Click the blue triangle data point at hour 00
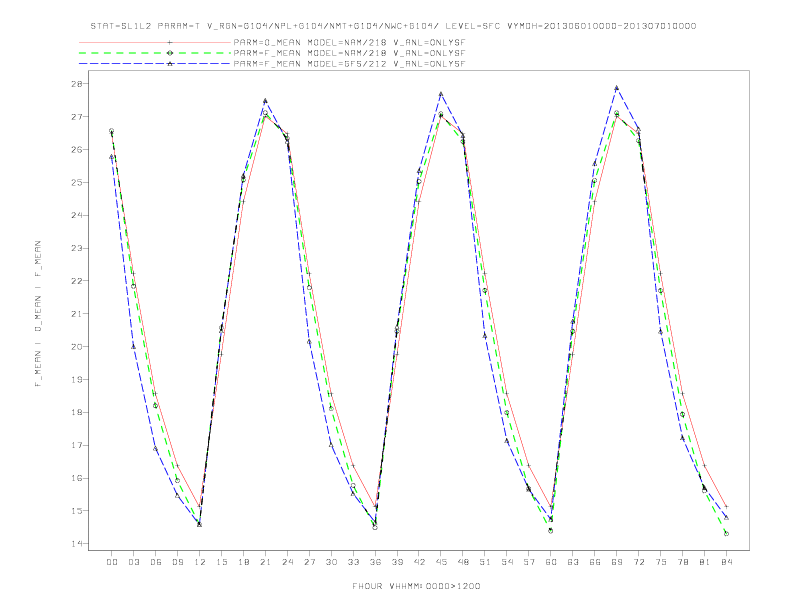The image size is (792, 612). 112,157
